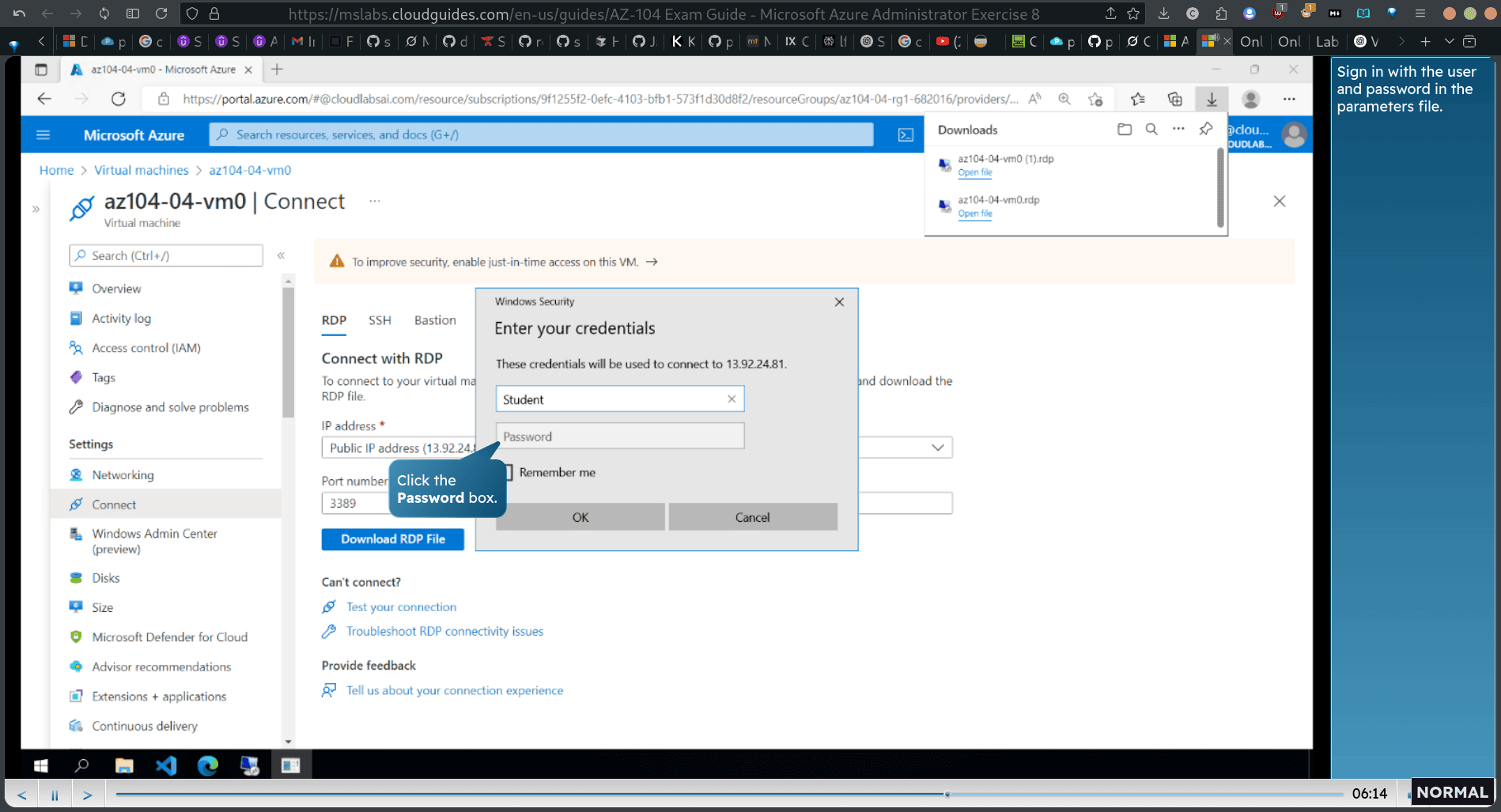1501x812 pixels.
Task: Open Edge favorites icon
Action: 1138,99
